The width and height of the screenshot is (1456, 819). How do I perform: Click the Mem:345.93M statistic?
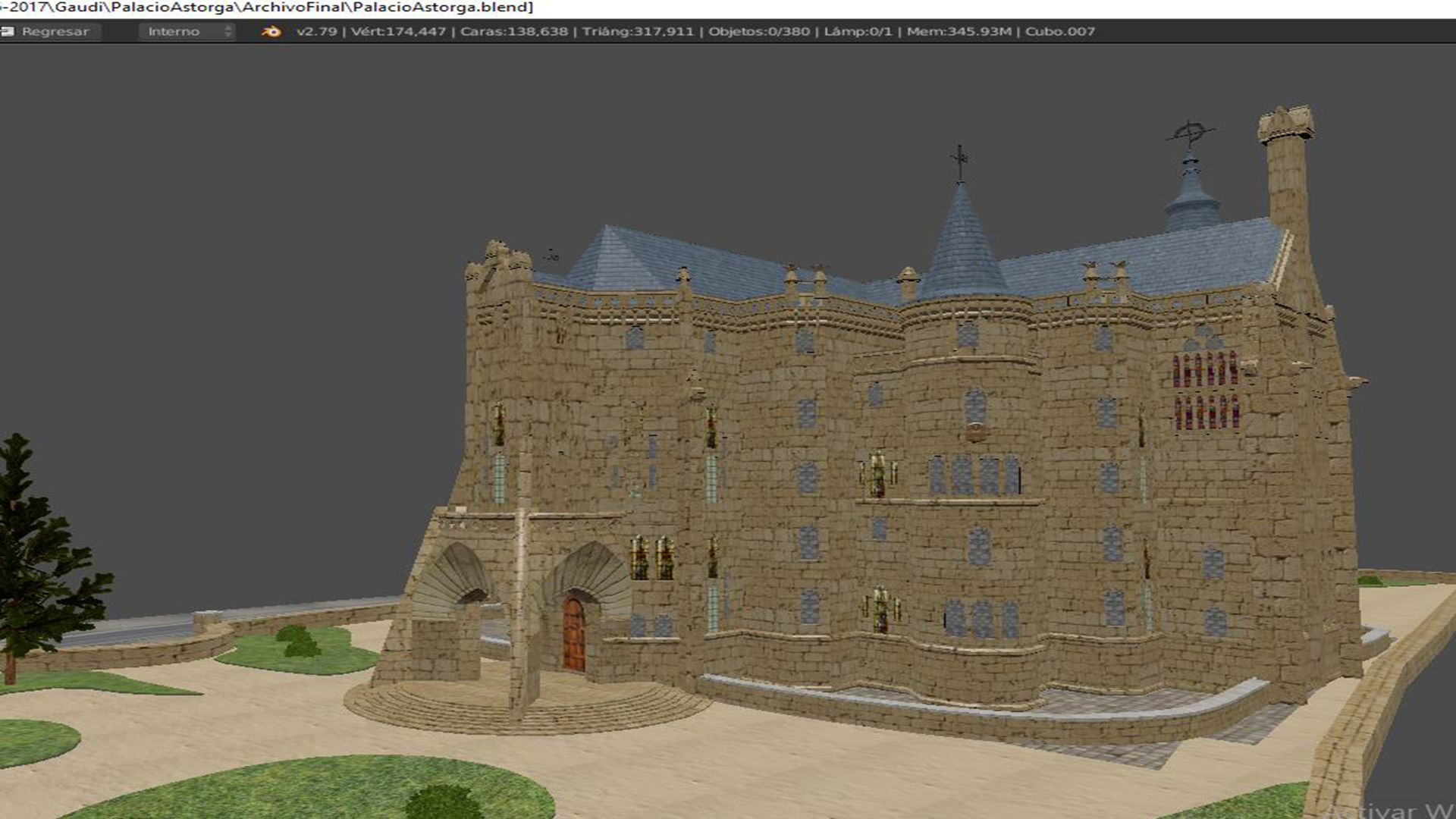[x=959, y=31]
